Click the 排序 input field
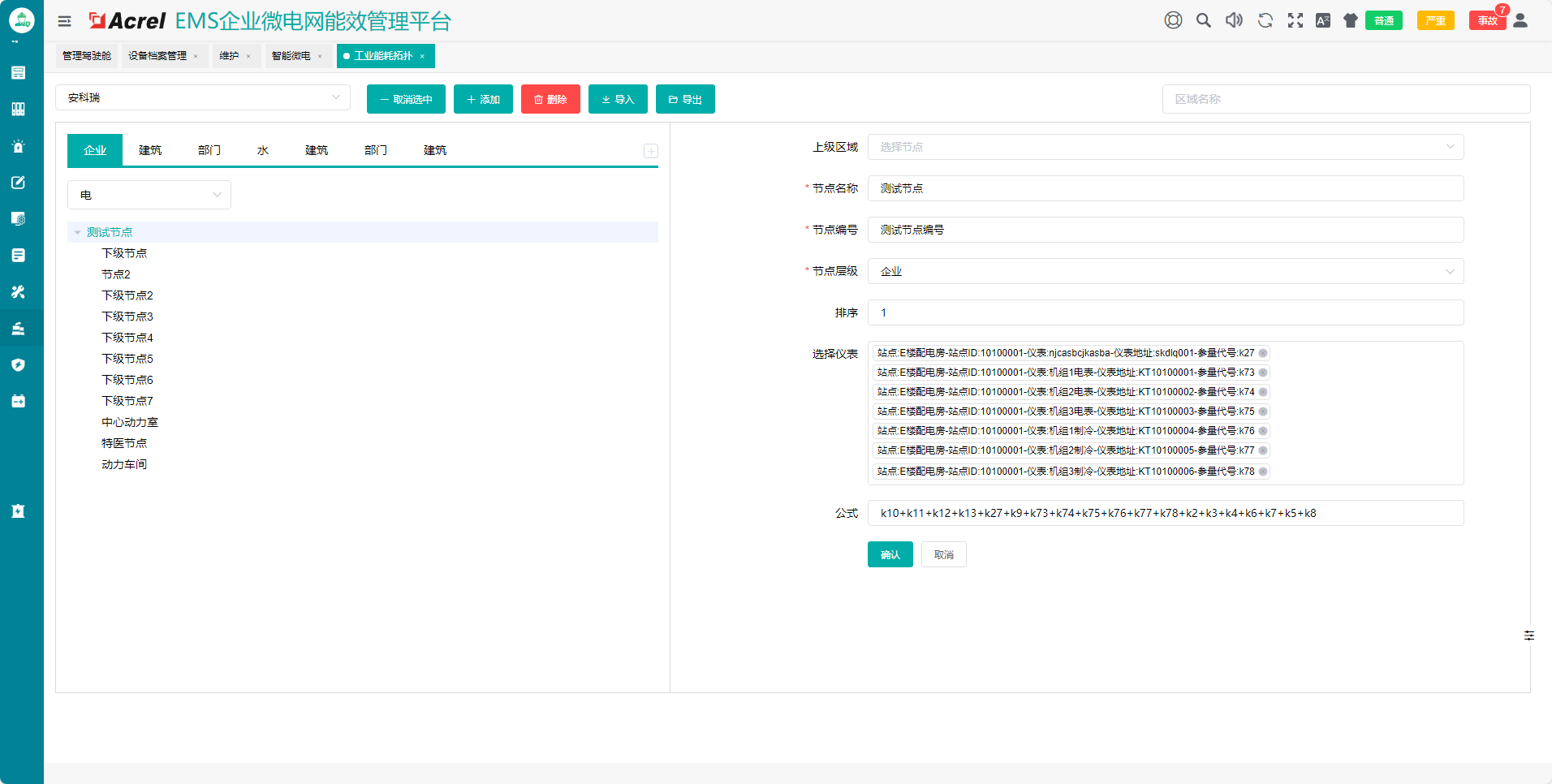The image size is (1552, 784). point(1166,312)
